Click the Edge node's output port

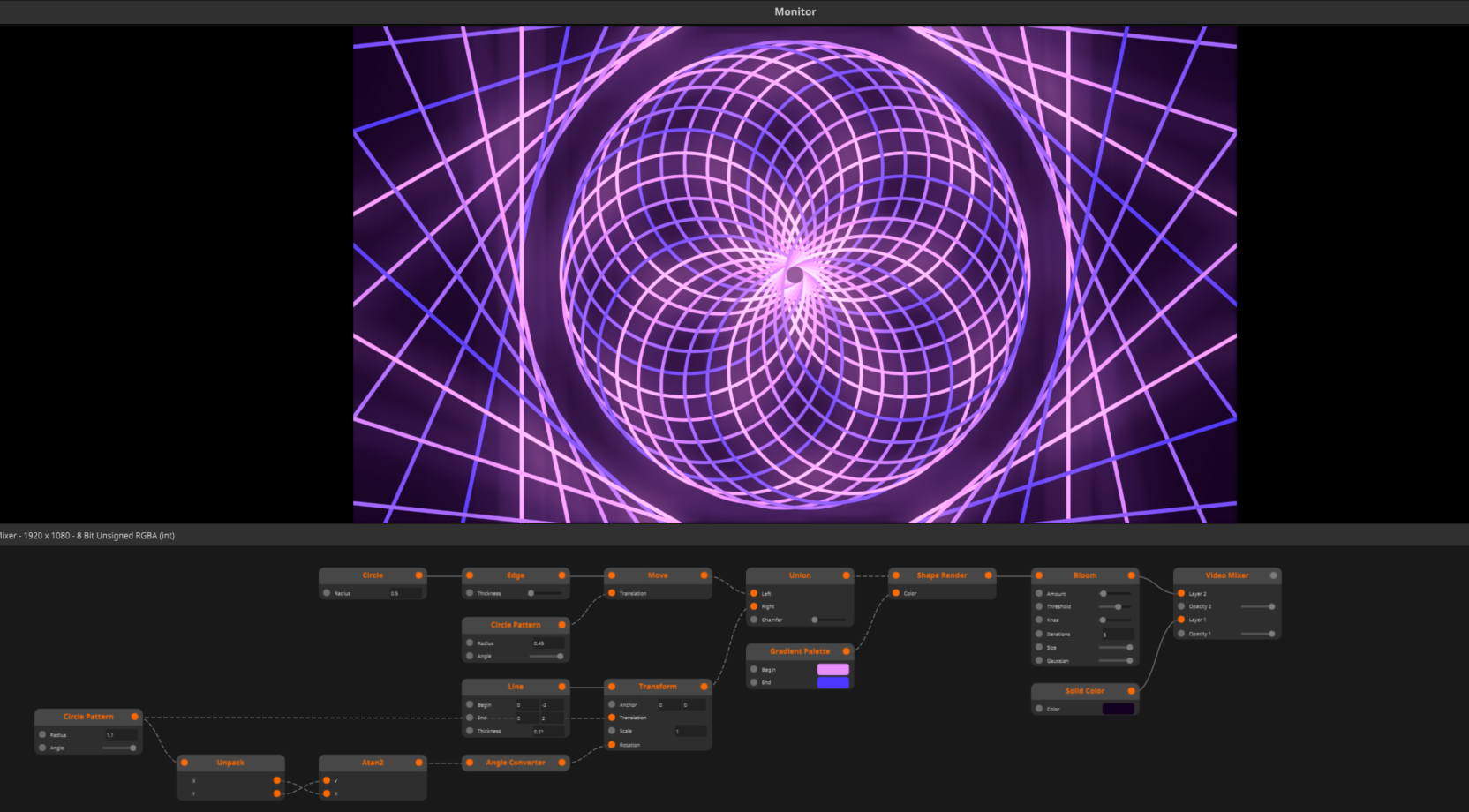561,575
